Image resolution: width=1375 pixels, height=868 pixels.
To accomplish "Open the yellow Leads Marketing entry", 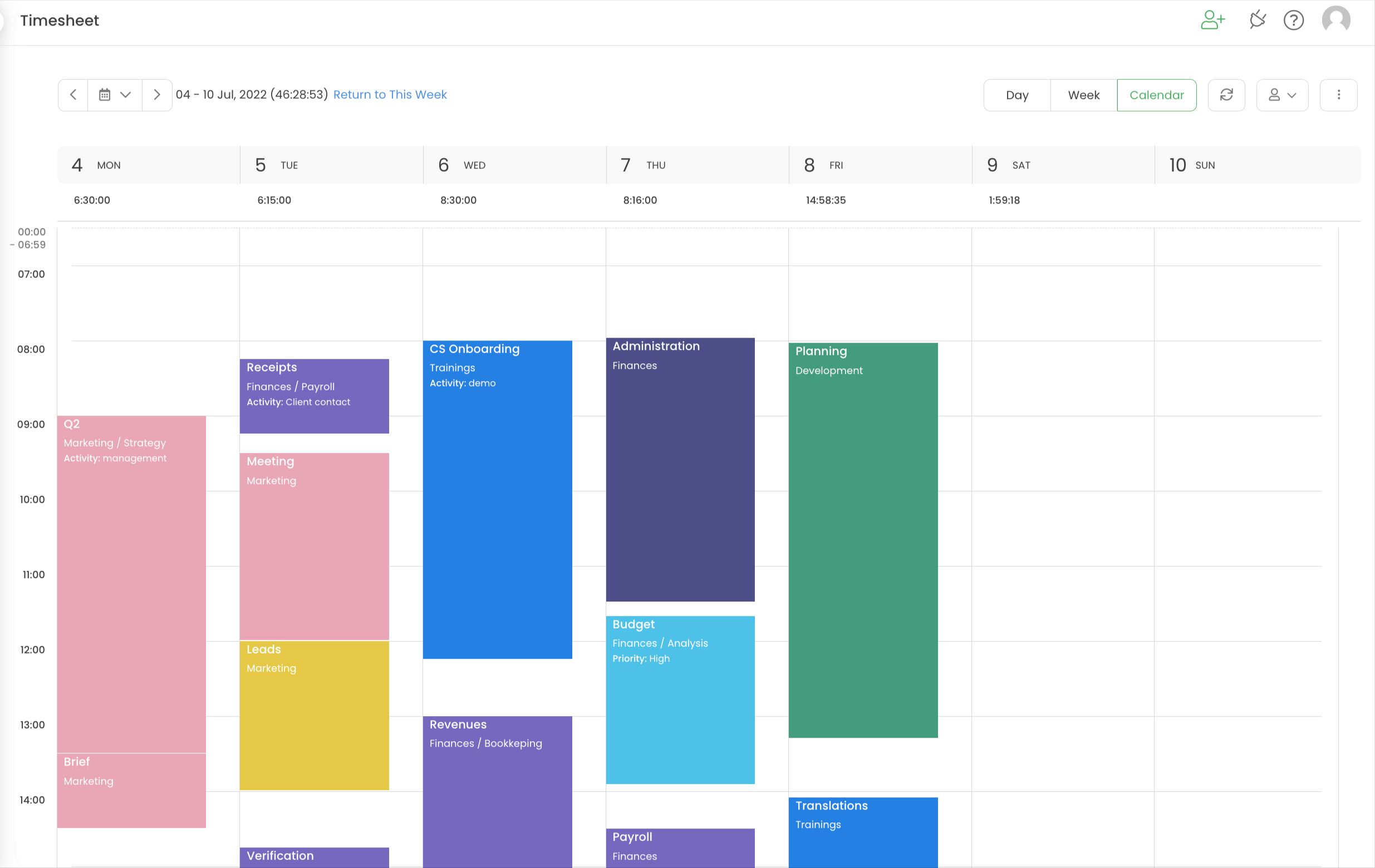I will (314, 715).
